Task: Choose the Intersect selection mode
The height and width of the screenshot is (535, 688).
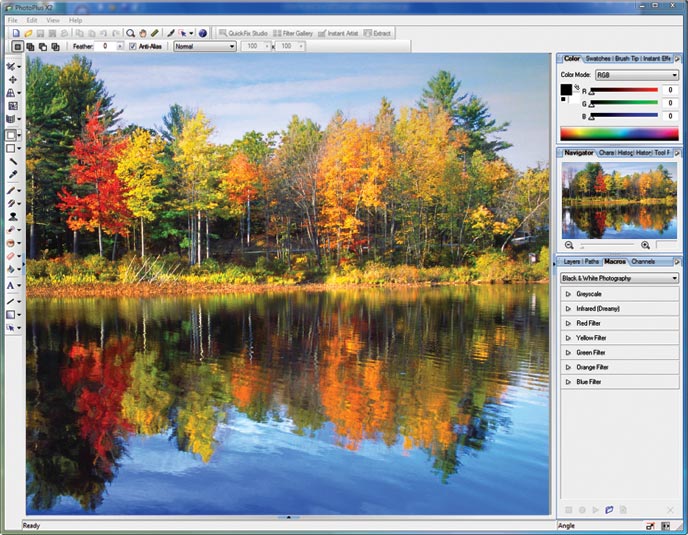Action: point(55,46)
